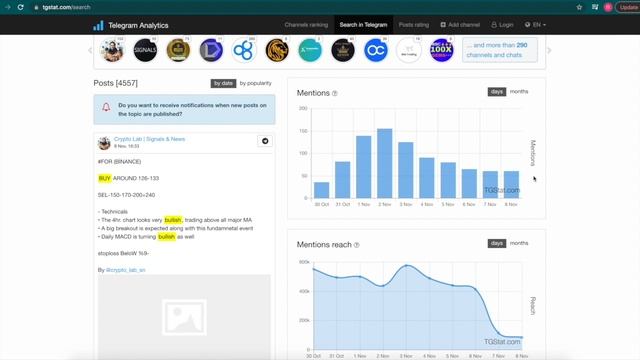Click the 2 Nov mentions bar
Viewport: 640px width, 360px height.
384,163
